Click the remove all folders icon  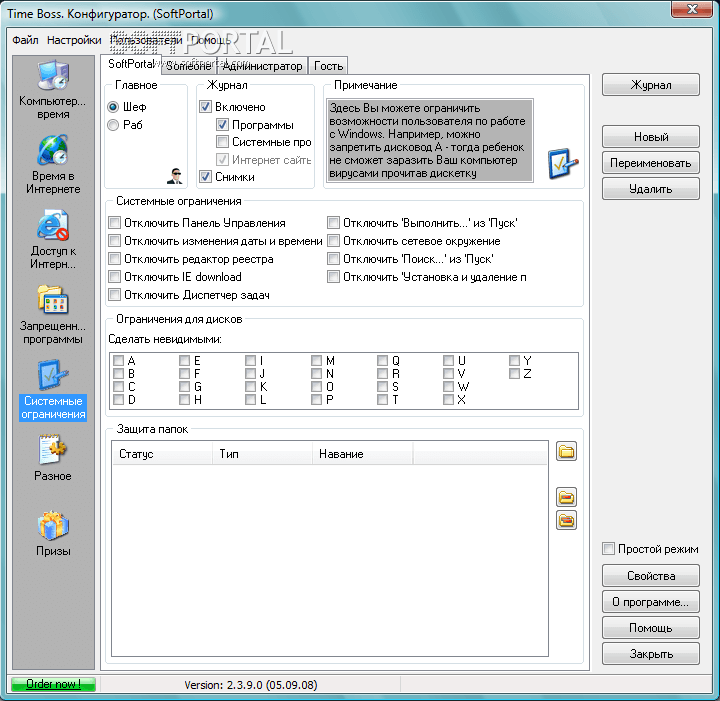pyautogui.click(x=566, y=520)
